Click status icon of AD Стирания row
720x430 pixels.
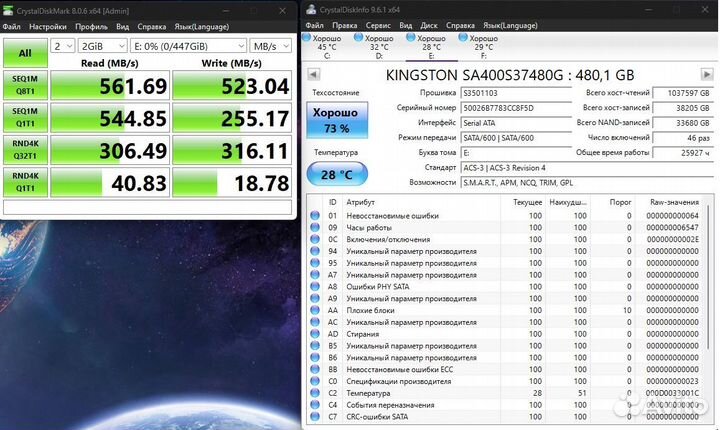pyautogui.click(x=315, y=334)
